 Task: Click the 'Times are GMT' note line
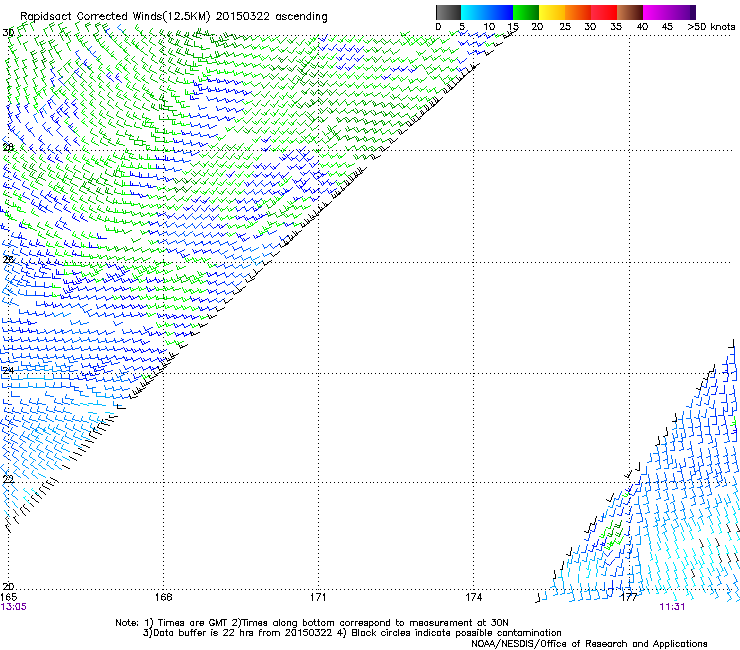point(311,623)
